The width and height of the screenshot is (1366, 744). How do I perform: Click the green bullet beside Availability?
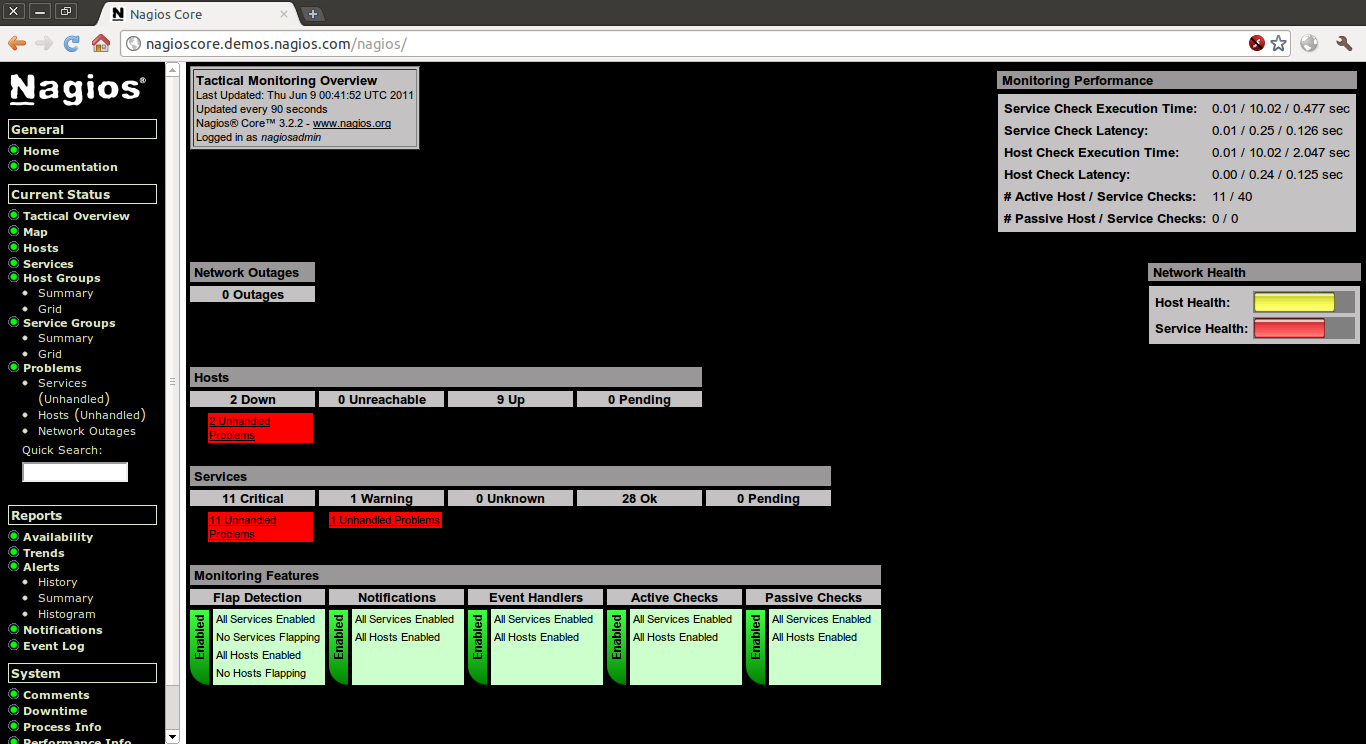tap(14, 536)
